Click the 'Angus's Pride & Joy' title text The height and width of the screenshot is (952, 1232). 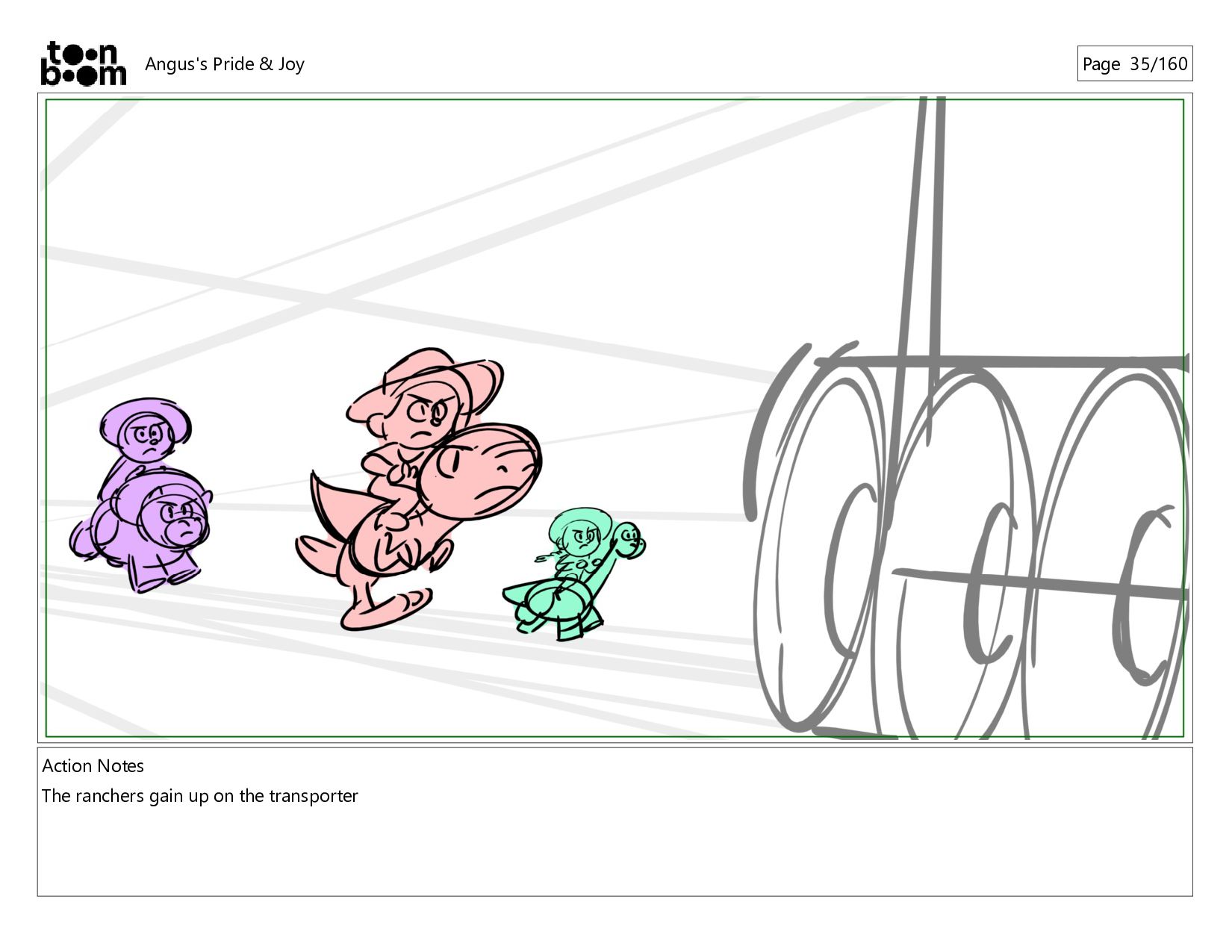[x=225, y=64]
